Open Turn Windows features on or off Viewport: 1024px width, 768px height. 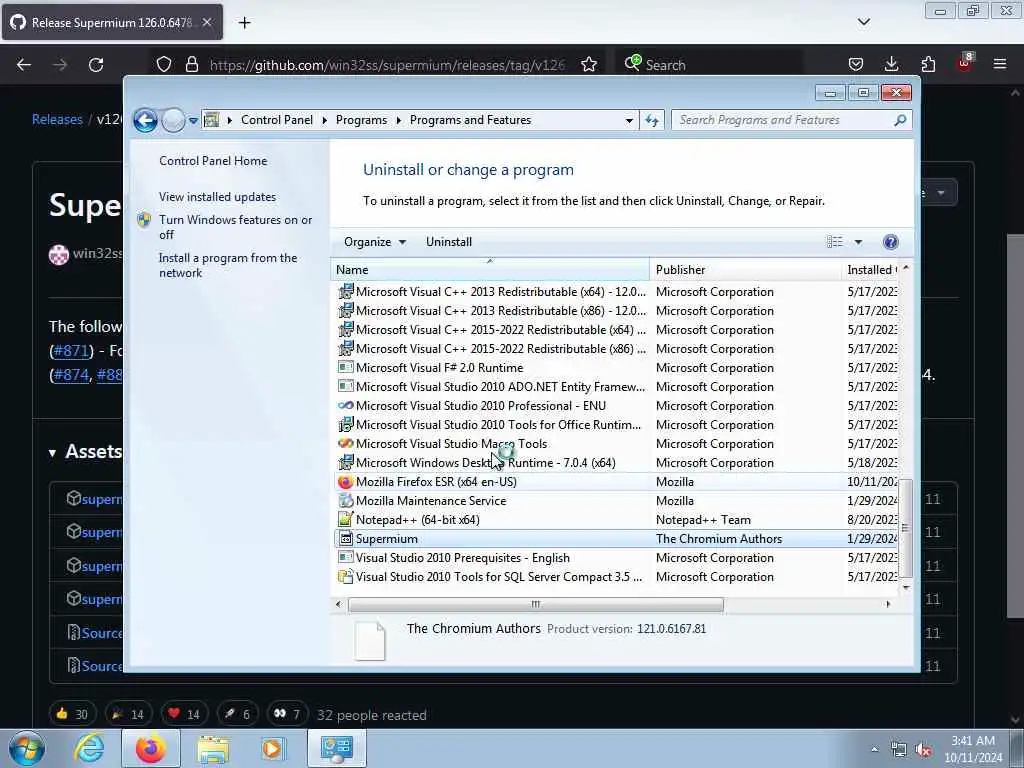(235, 227)
